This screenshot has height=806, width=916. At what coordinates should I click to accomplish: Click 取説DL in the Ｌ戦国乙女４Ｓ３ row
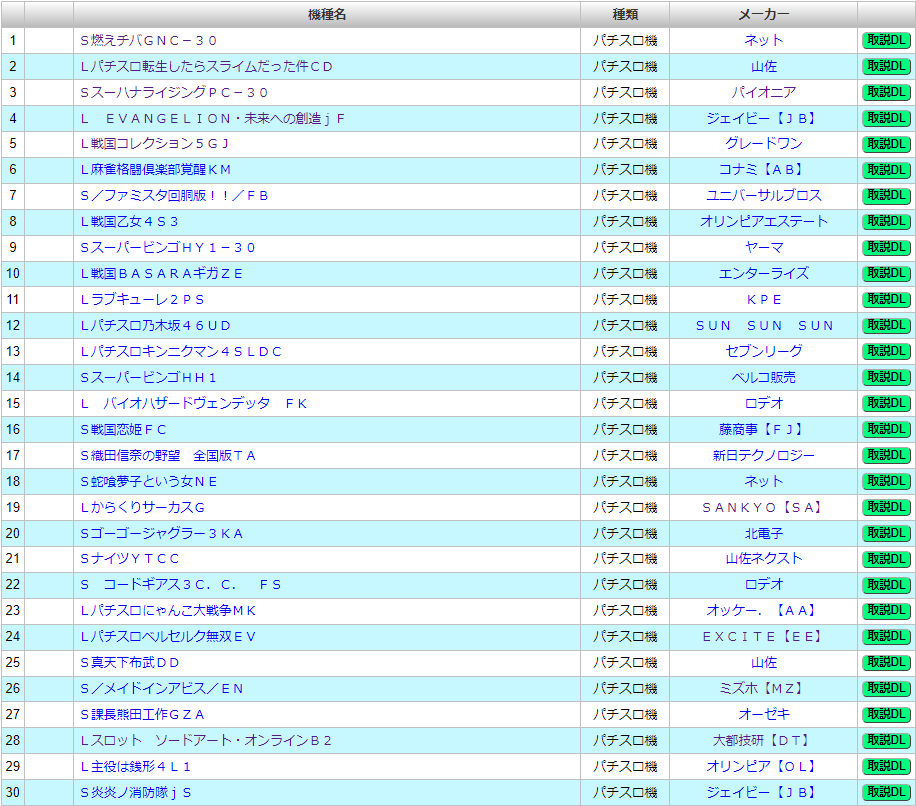click(886, 222)
